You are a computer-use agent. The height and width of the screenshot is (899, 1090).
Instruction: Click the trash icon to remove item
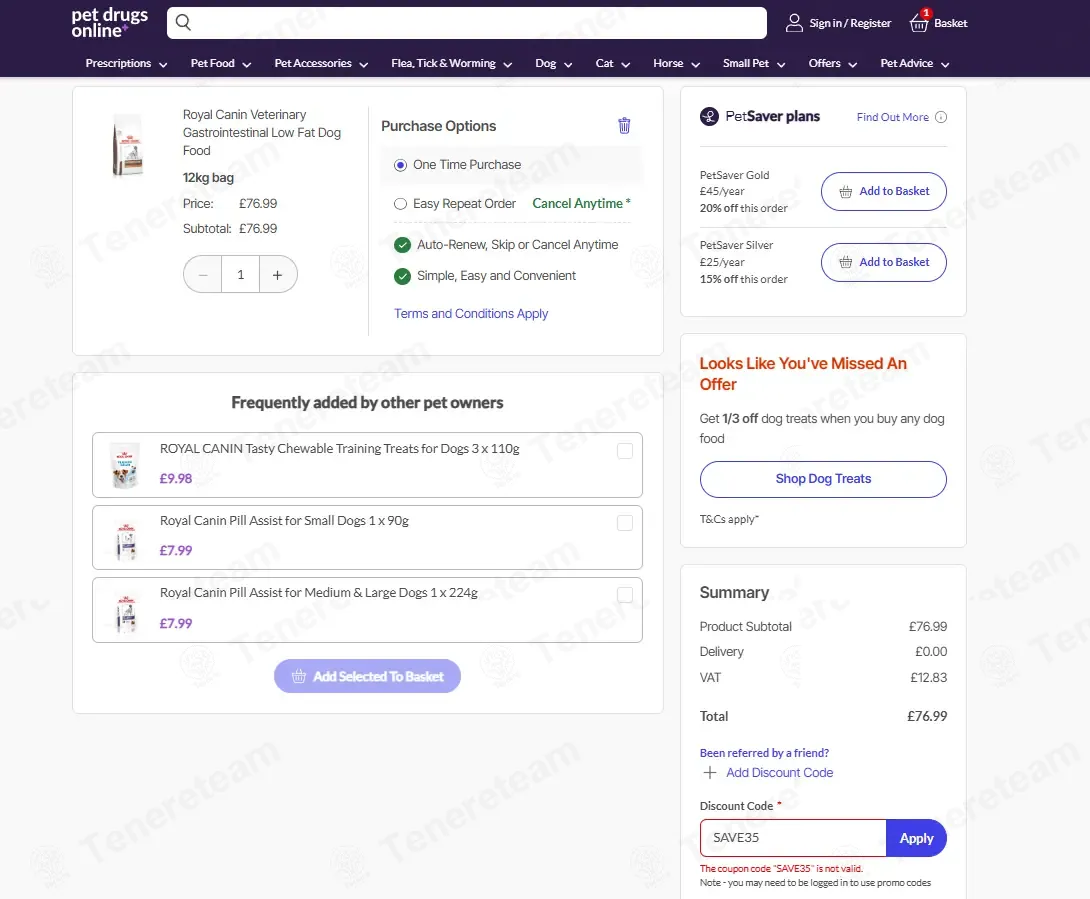point(624,125)
